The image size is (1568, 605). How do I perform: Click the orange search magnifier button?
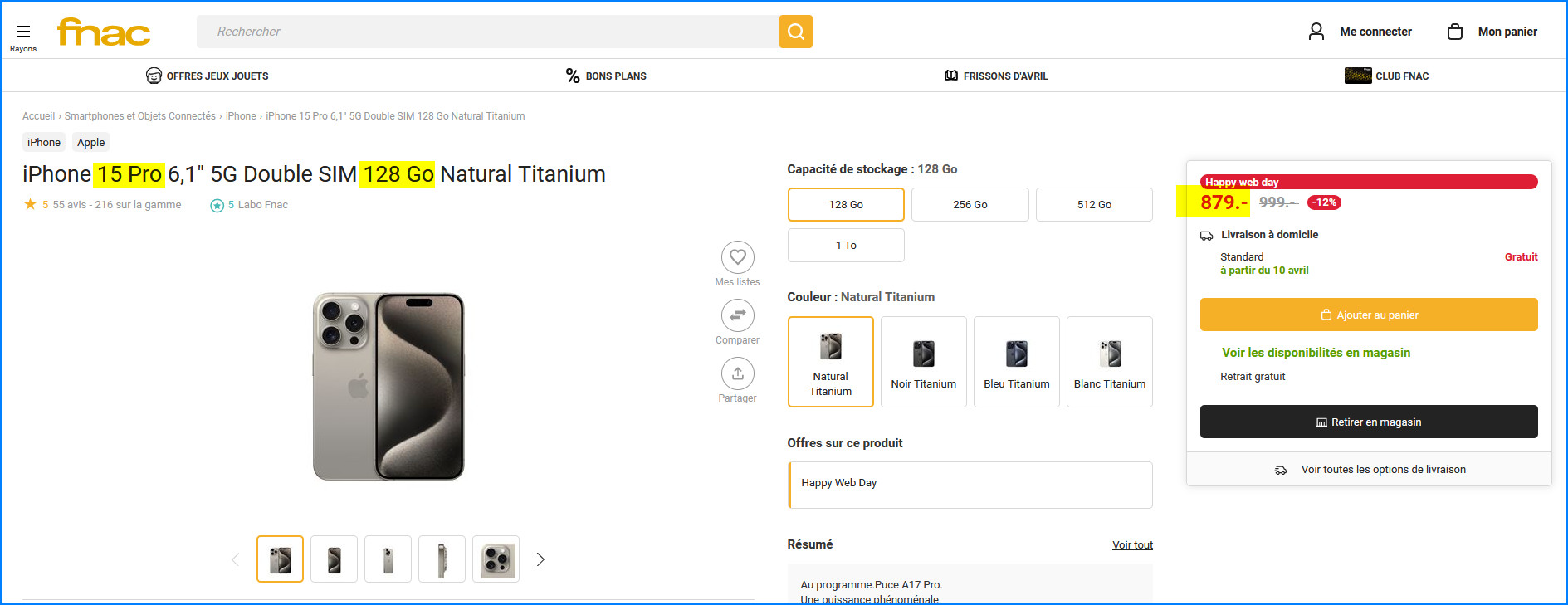795,32
